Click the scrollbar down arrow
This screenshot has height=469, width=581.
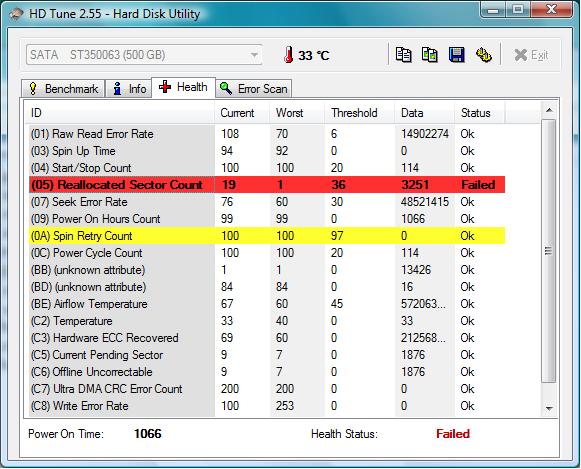coord(550,408)
